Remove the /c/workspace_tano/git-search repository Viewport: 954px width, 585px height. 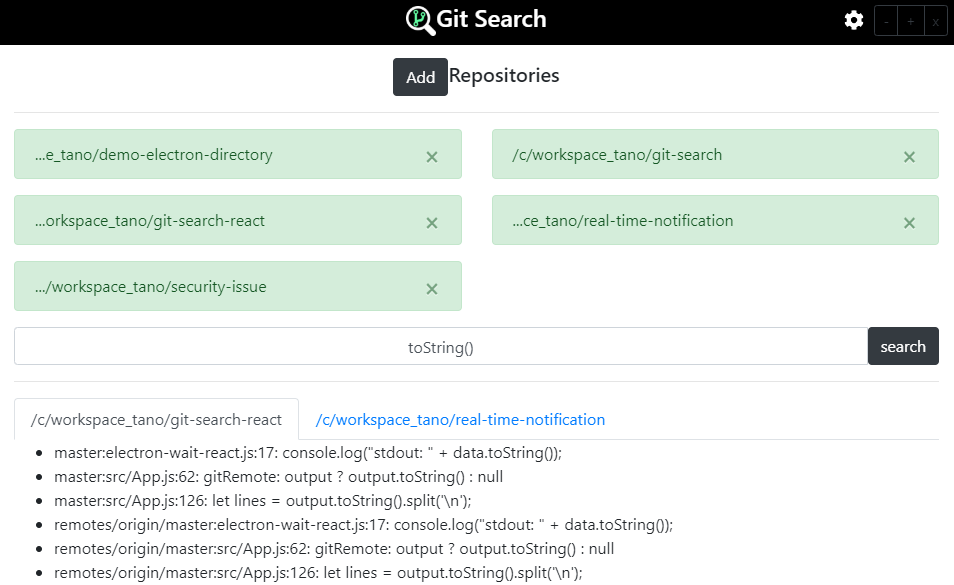point(909,156)
